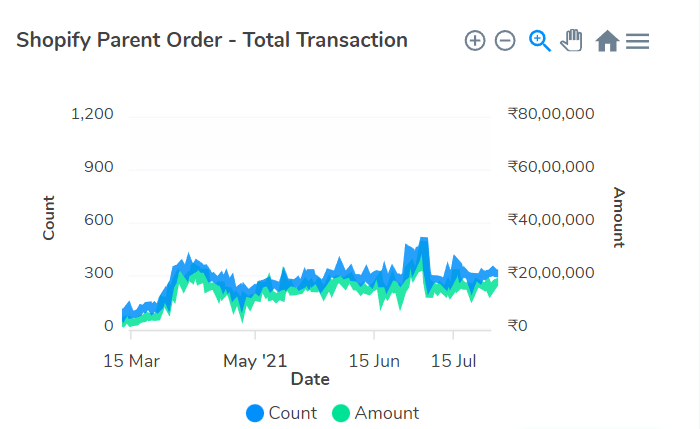The width and height of the screenshot is (700, 429).
Task: Enable the panning hand tool
Action: pos(572,41)
